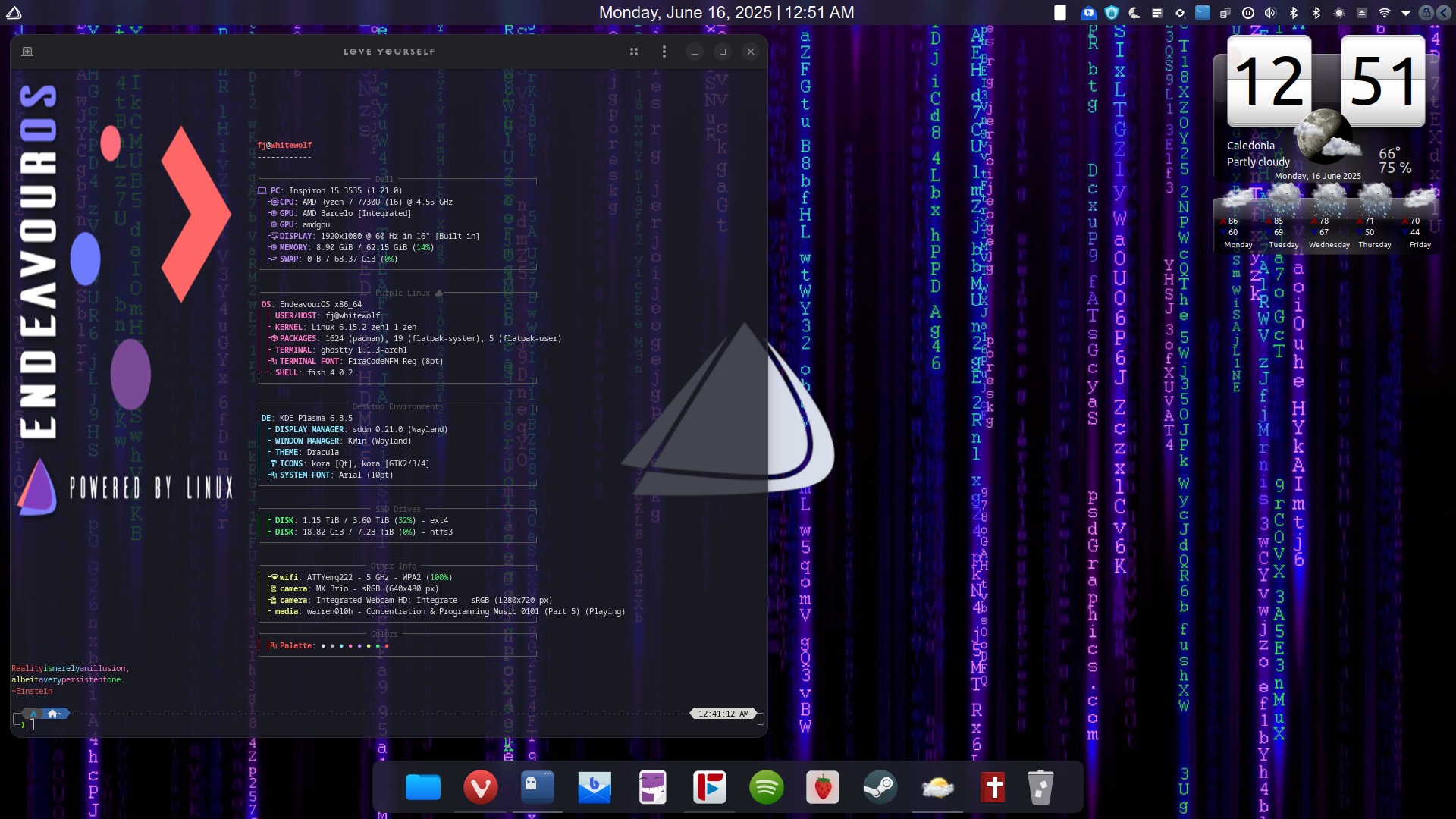The width and height of the screenshot is (1456, 819).
Task: Launch Steam from the dock
Action: pyautogui.click(x=880, y=787)
